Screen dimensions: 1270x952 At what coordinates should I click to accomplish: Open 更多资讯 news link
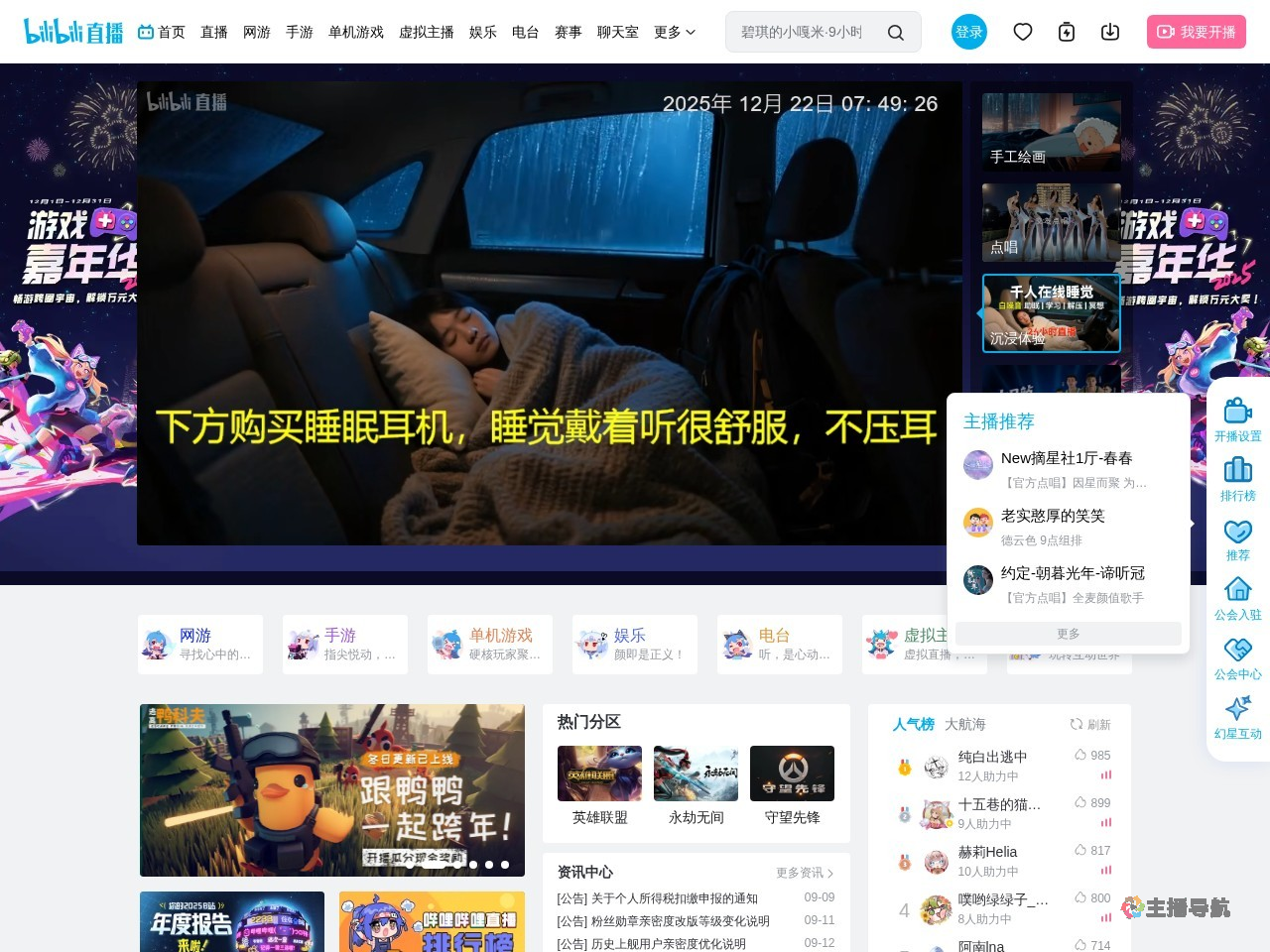tap(804, 873)
